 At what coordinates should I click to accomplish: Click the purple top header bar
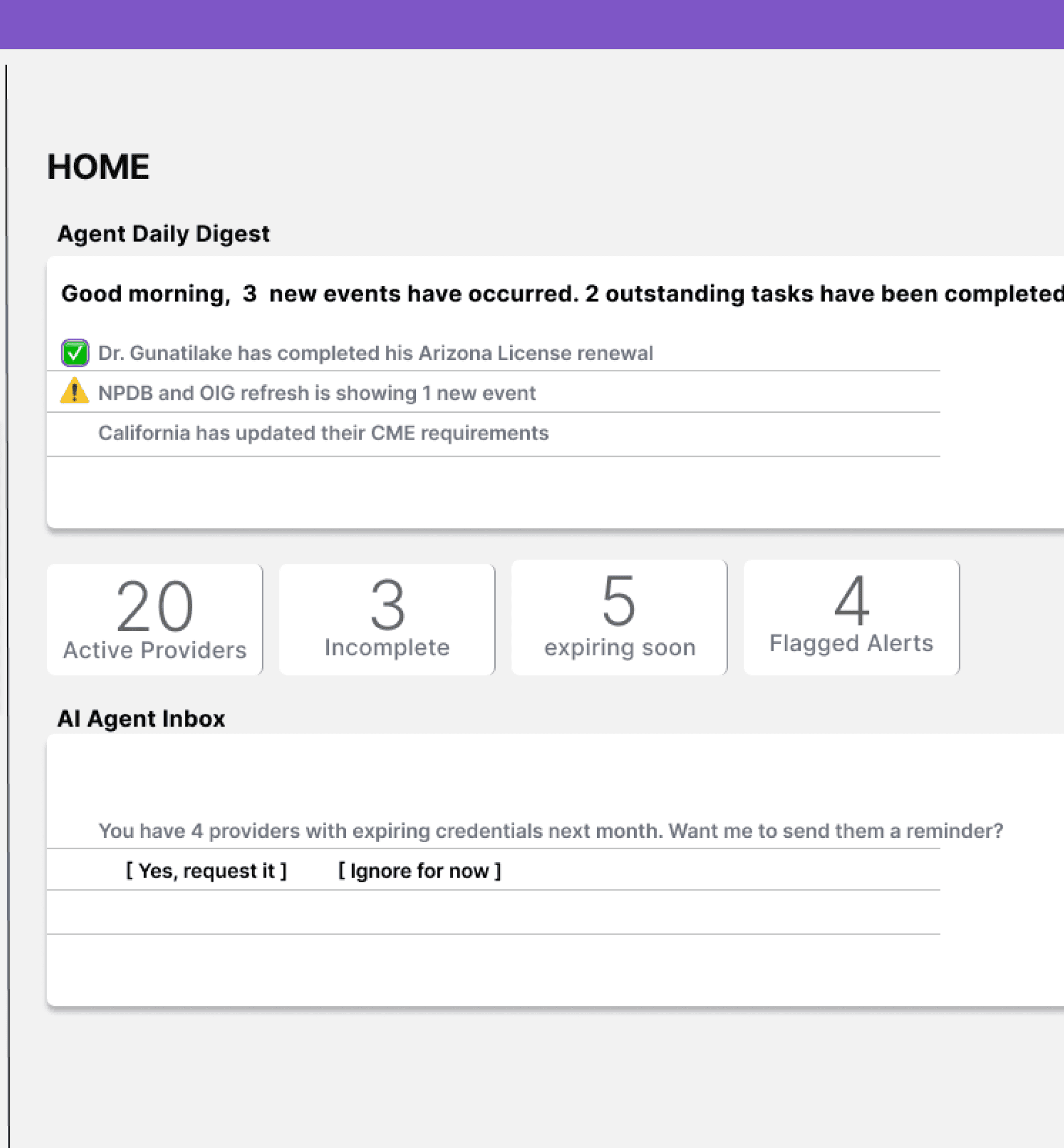(x=532, y=24)
